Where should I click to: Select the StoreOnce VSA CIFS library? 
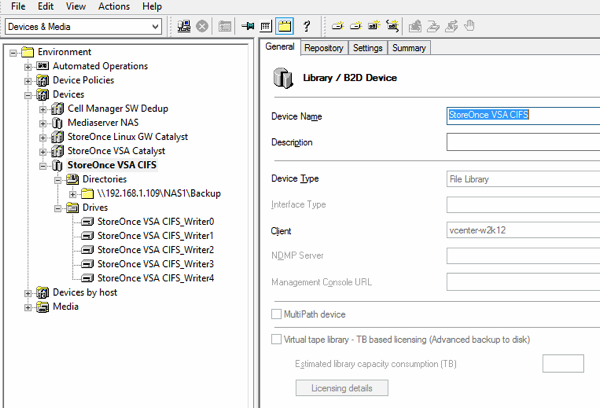(112, 165)
